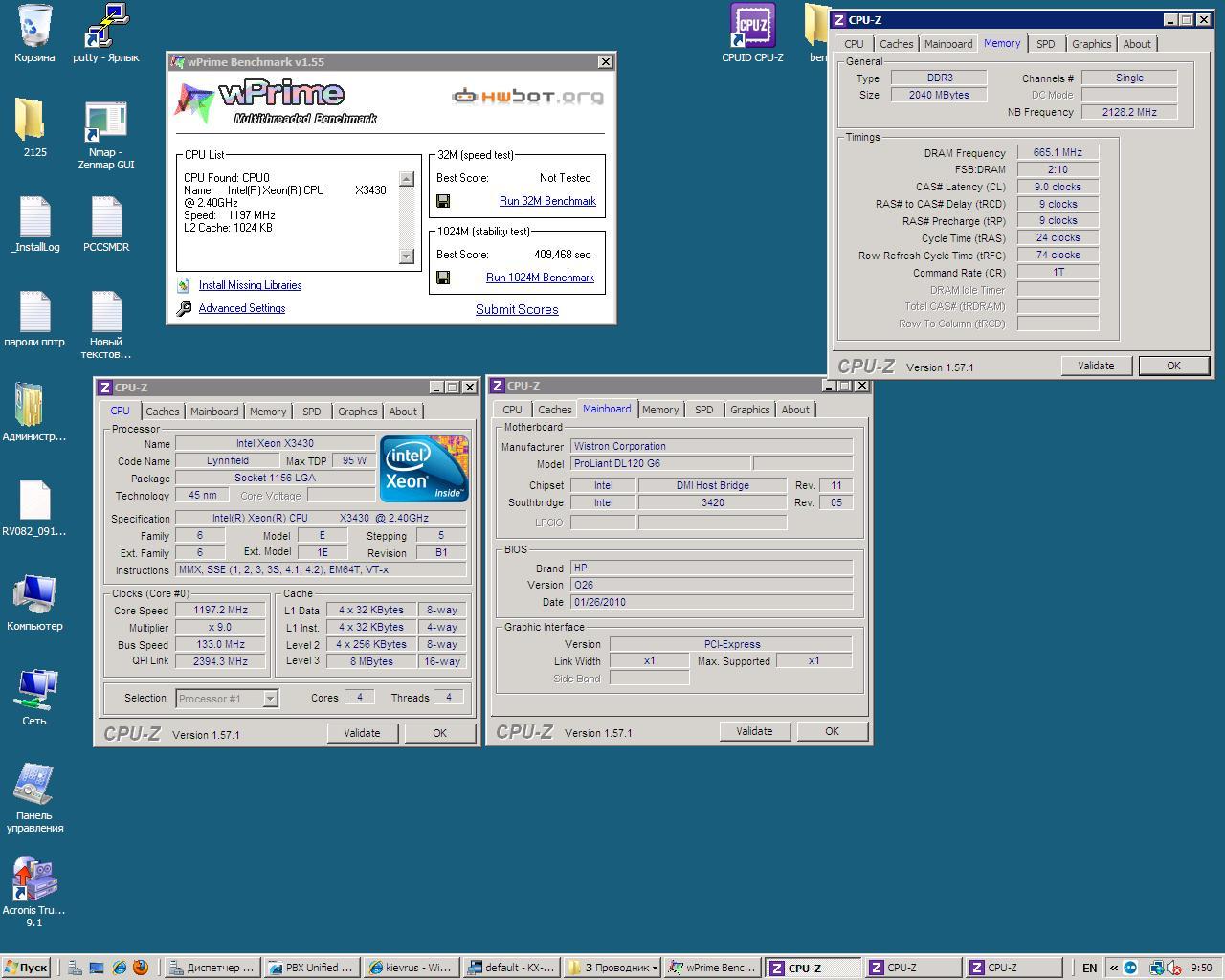Viewport: 1225px width, 980px height.
Task: Open the Пуск start menu
Action: coord(26,968)
